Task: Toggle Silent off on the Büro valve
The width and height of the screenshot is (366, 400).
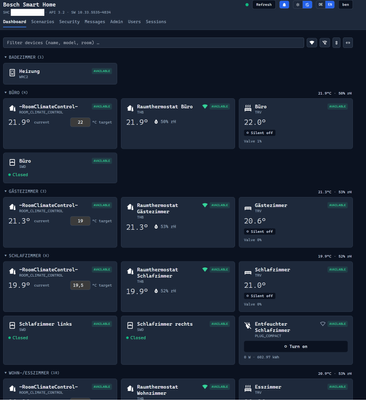Action: pyautogui.click(x=260, y=133)
